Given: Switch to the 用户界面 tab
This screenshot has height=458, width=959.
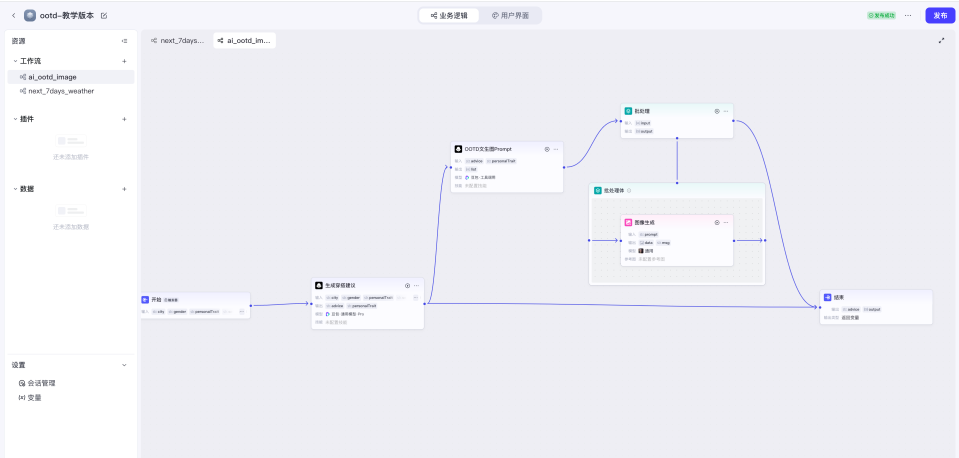Looking at the screenshot, I should [x=510, y=16].
